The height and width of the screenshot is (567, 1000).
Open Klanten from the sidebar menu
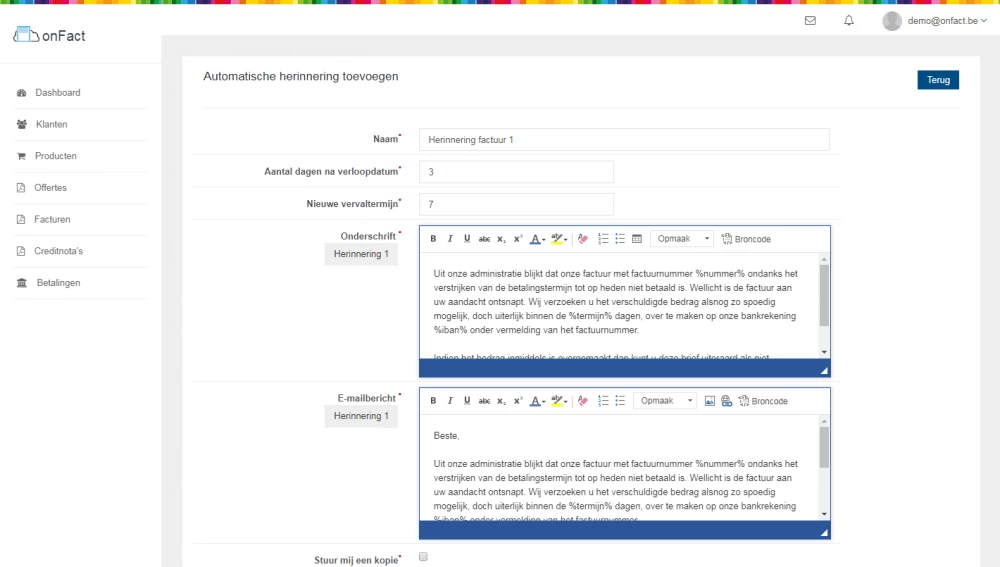click(51, 125)
